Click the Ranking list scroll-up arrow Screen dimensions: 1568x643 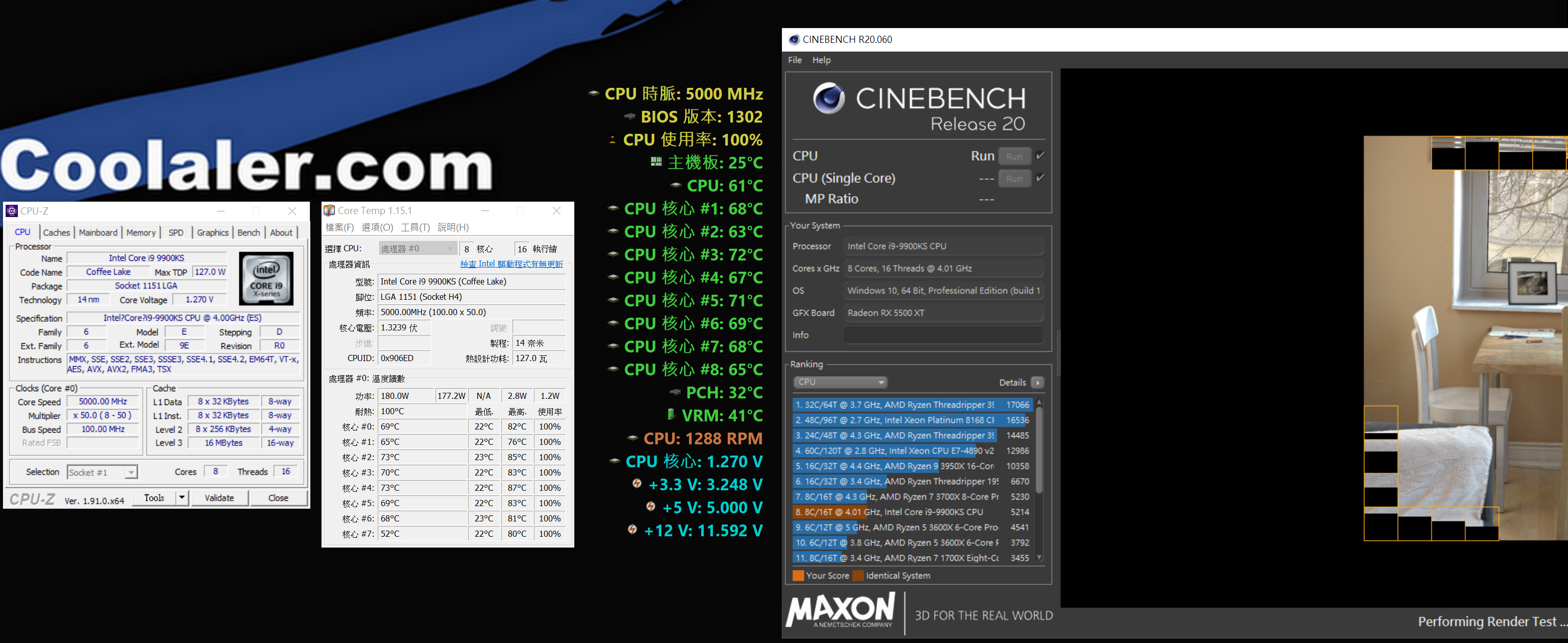coord(1039,402)
